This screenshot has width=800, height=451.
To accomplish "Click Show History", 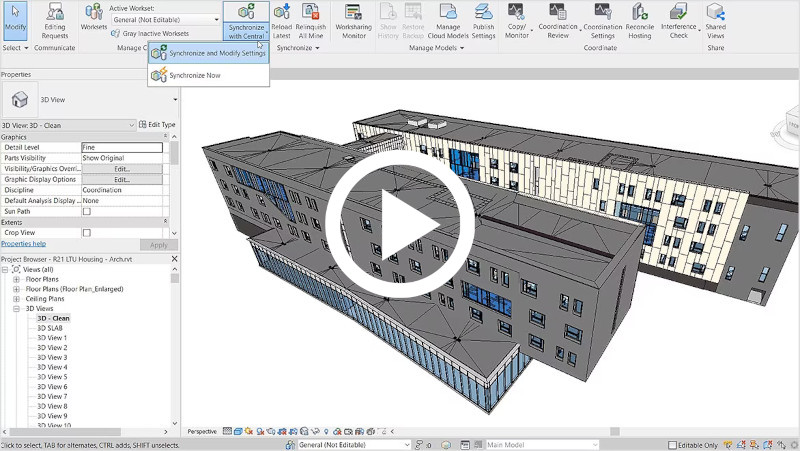I will point(388,21).
